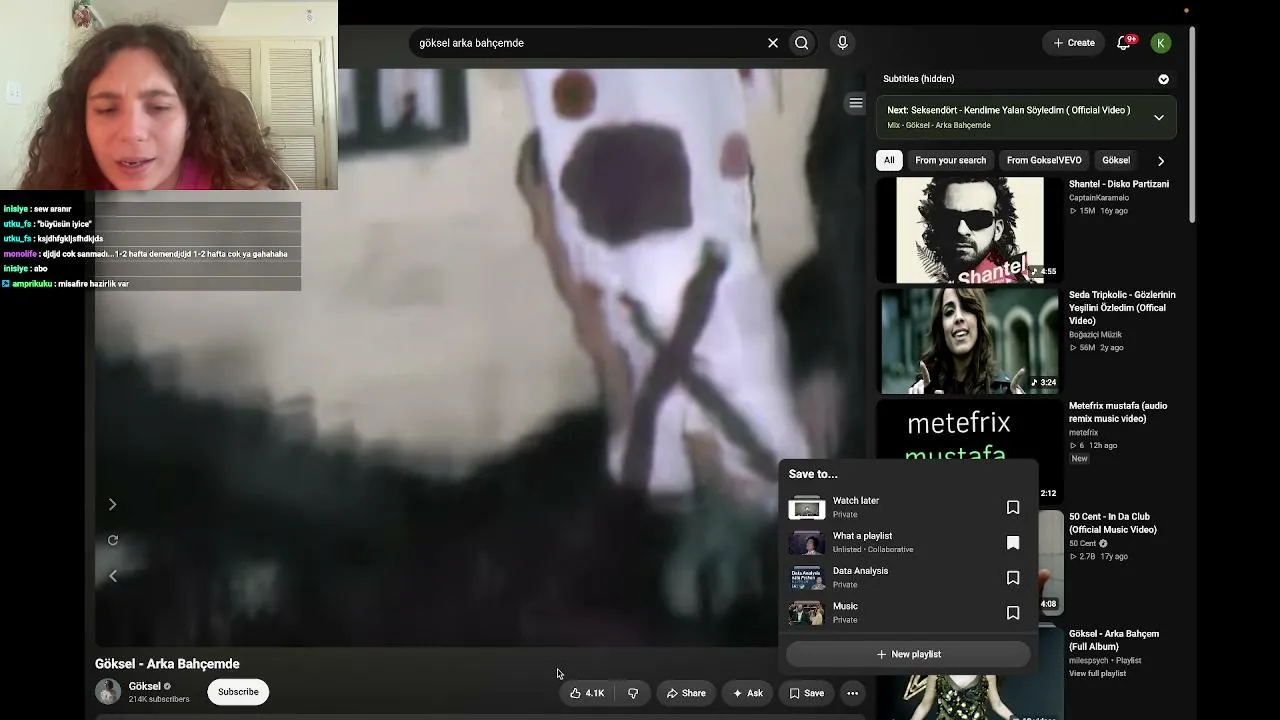Click the Ask button

[x=748, y=693]
